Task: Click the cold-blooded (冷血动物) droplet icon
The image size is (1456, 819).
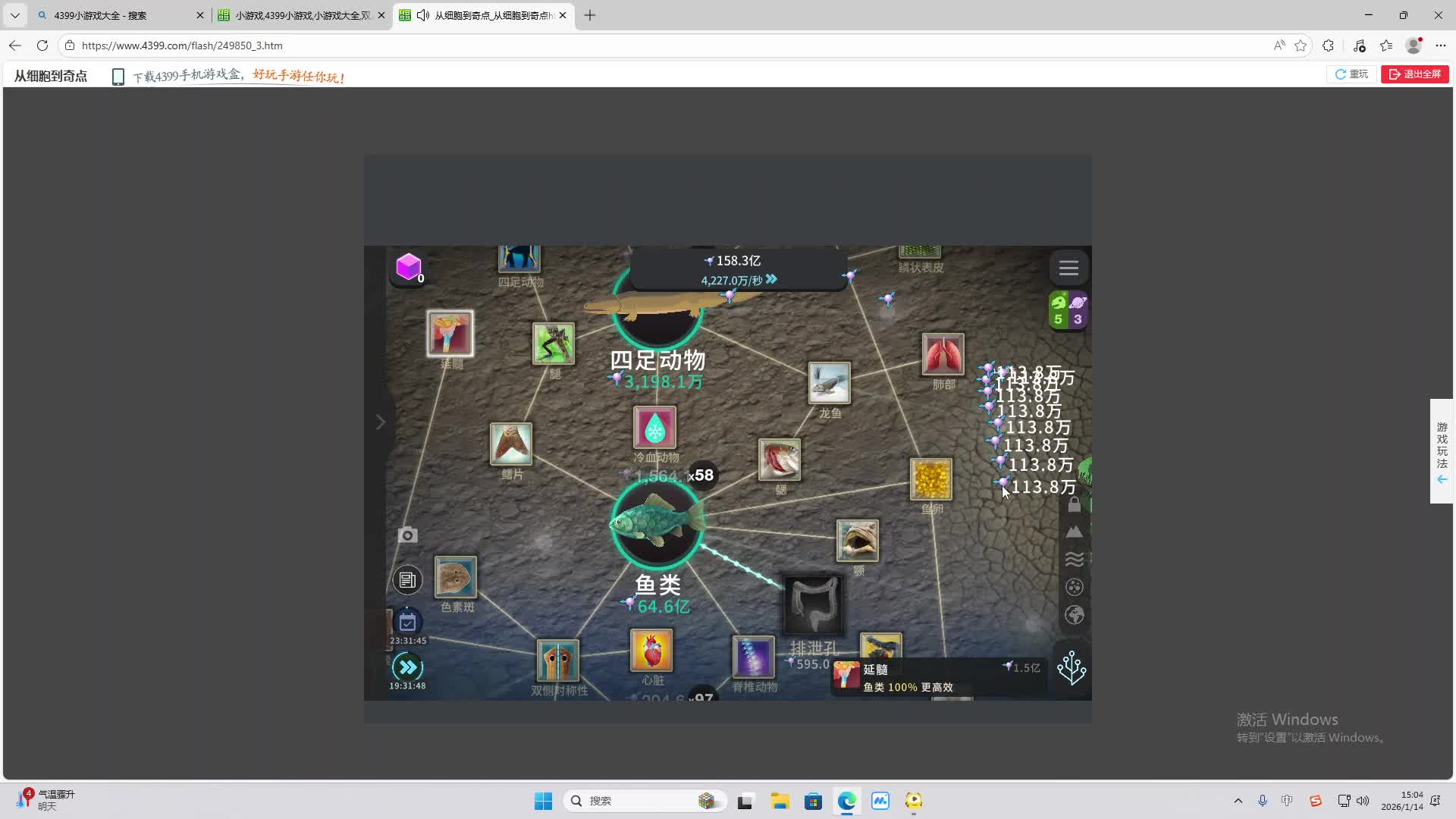Action: (654, 428)
